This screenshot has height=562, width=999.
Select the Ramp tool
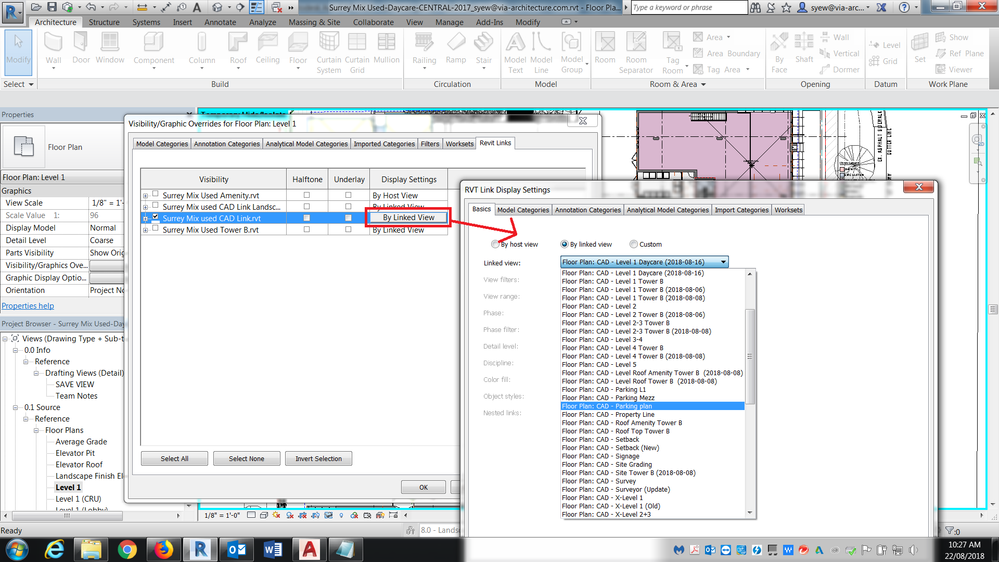pos(456,50)
